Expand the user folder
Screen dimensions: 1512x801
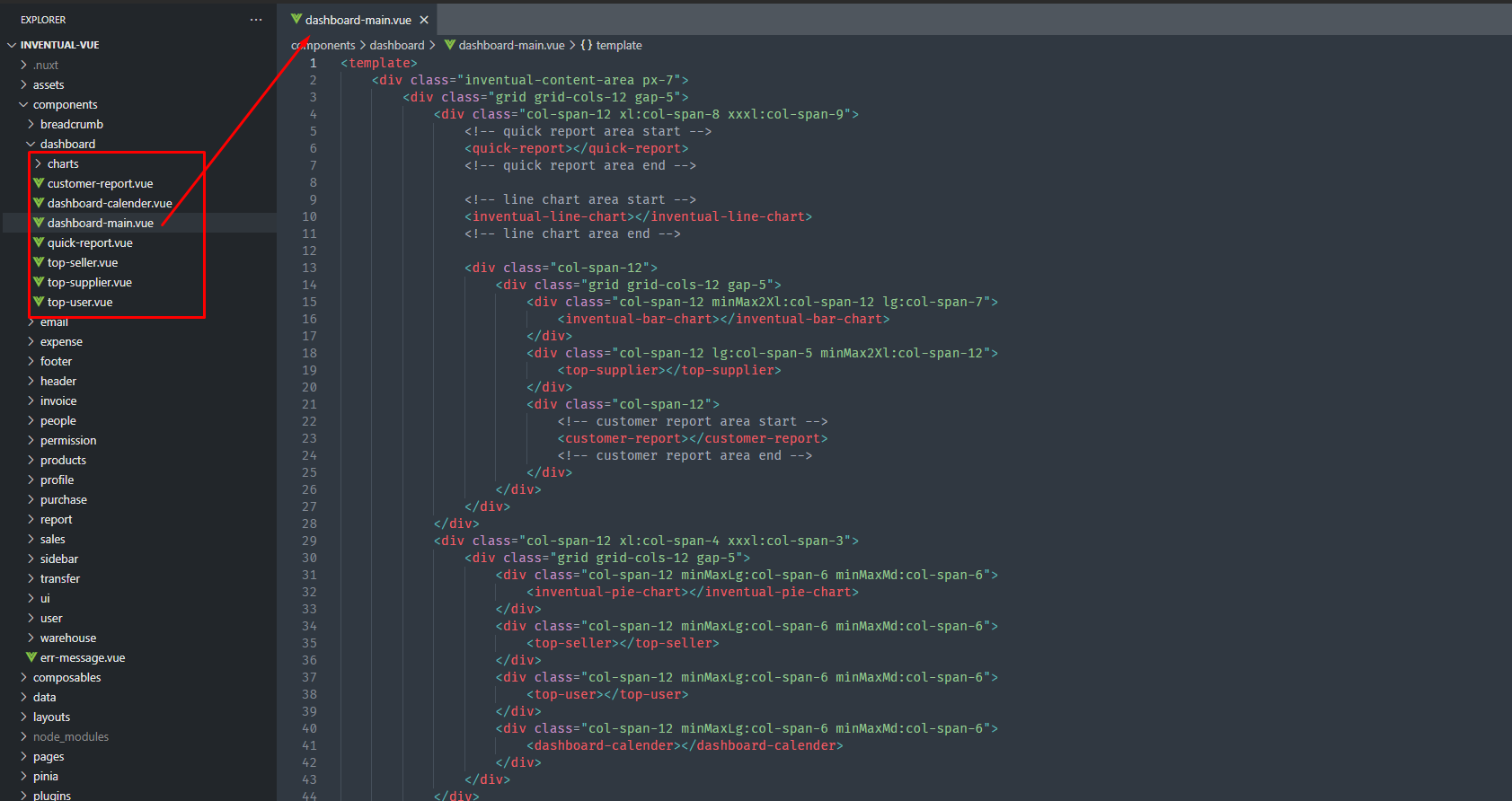[31, 618]
